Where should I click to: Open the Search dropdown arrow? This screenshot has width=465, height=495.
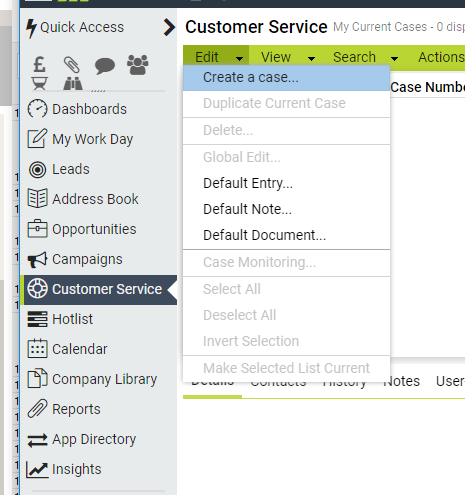394,59
